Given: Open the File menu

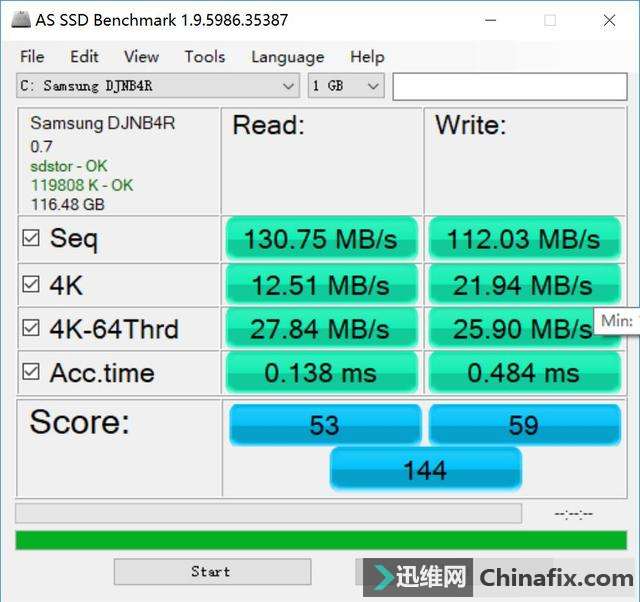Looking at the screenshot, I should point(32,57).
